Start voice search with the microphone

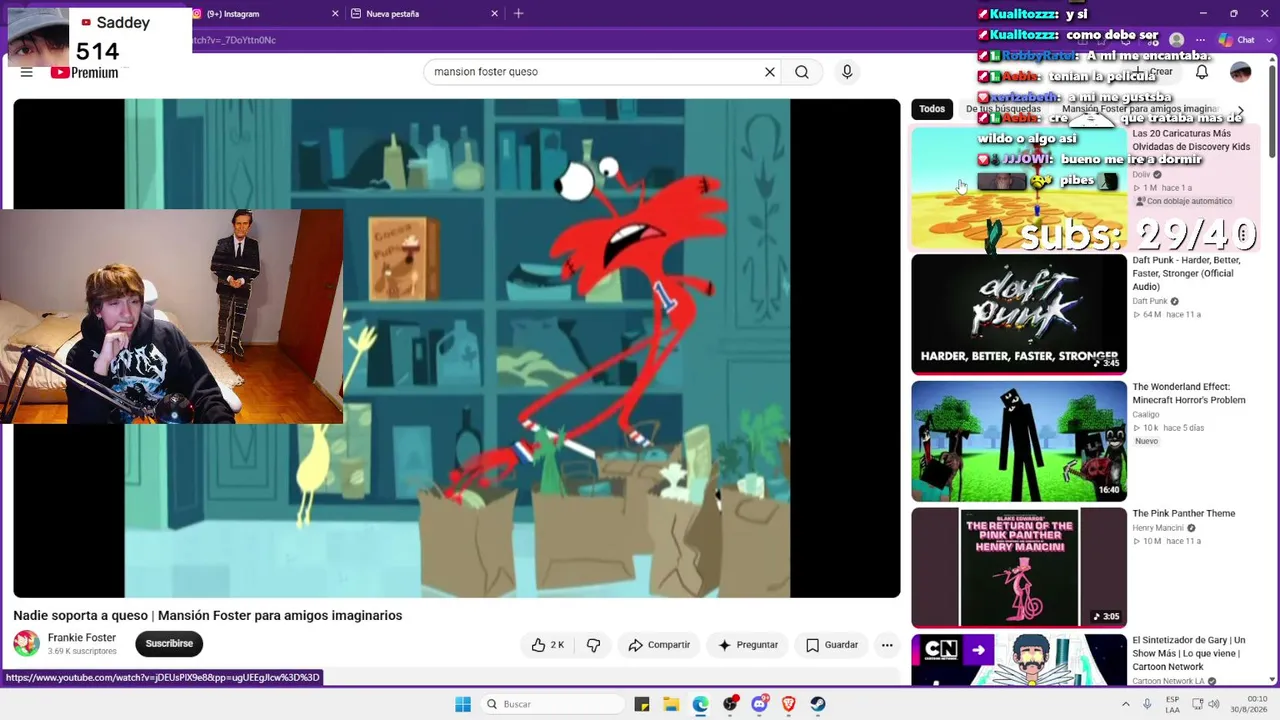(847, 72)
